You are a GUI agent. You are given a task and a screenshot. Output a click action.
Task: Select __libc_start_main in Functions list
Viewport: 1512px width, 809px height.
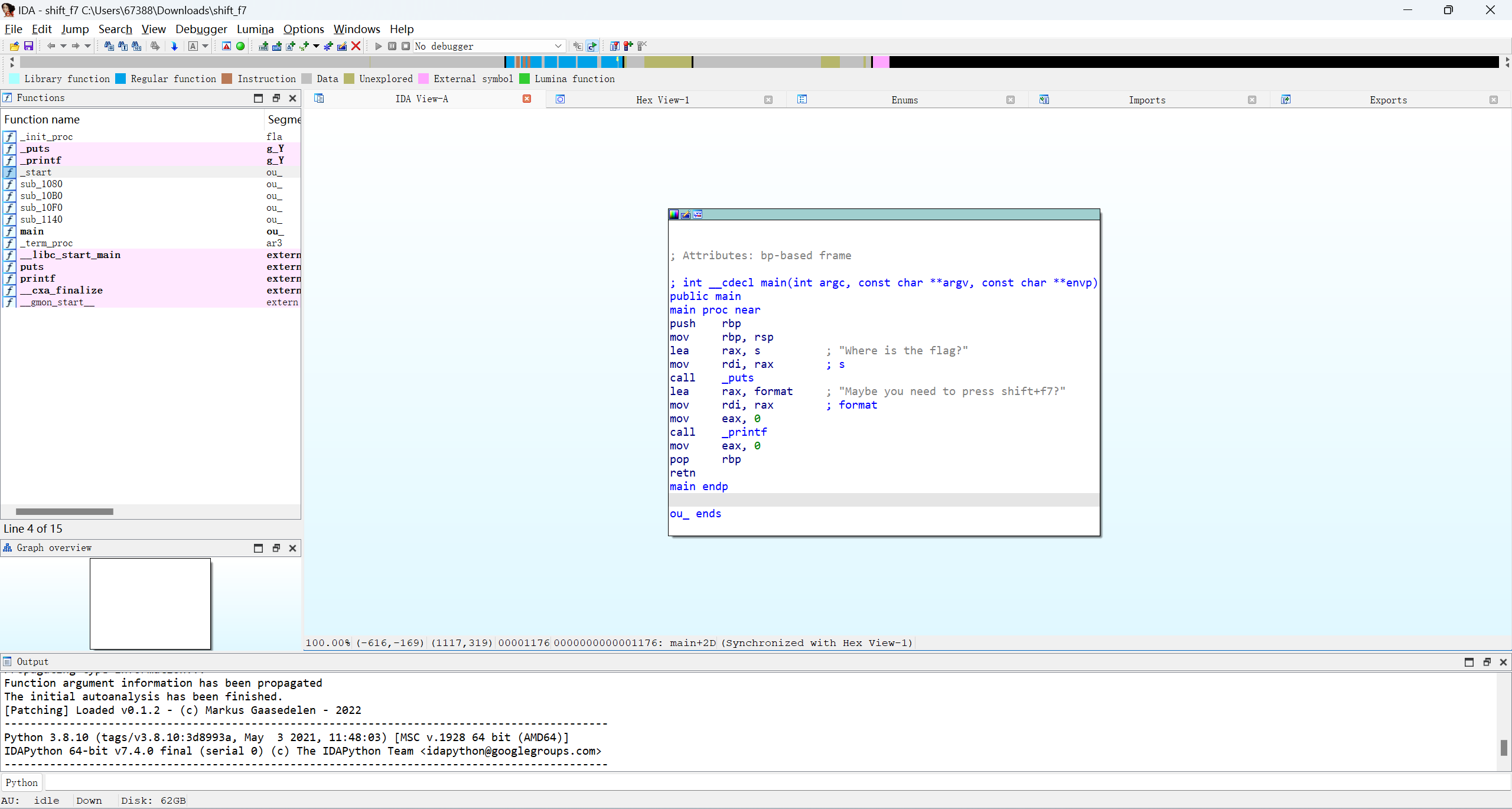151,255
